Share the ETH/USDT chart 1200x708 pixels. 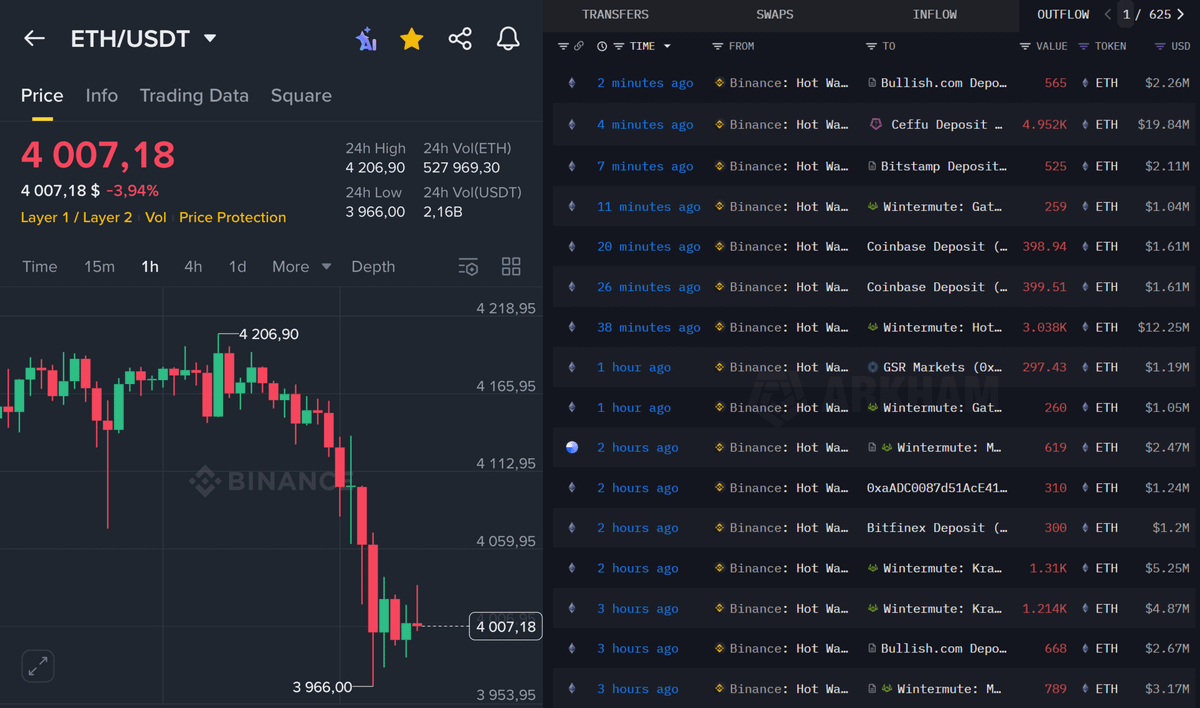tap(460, 39)
